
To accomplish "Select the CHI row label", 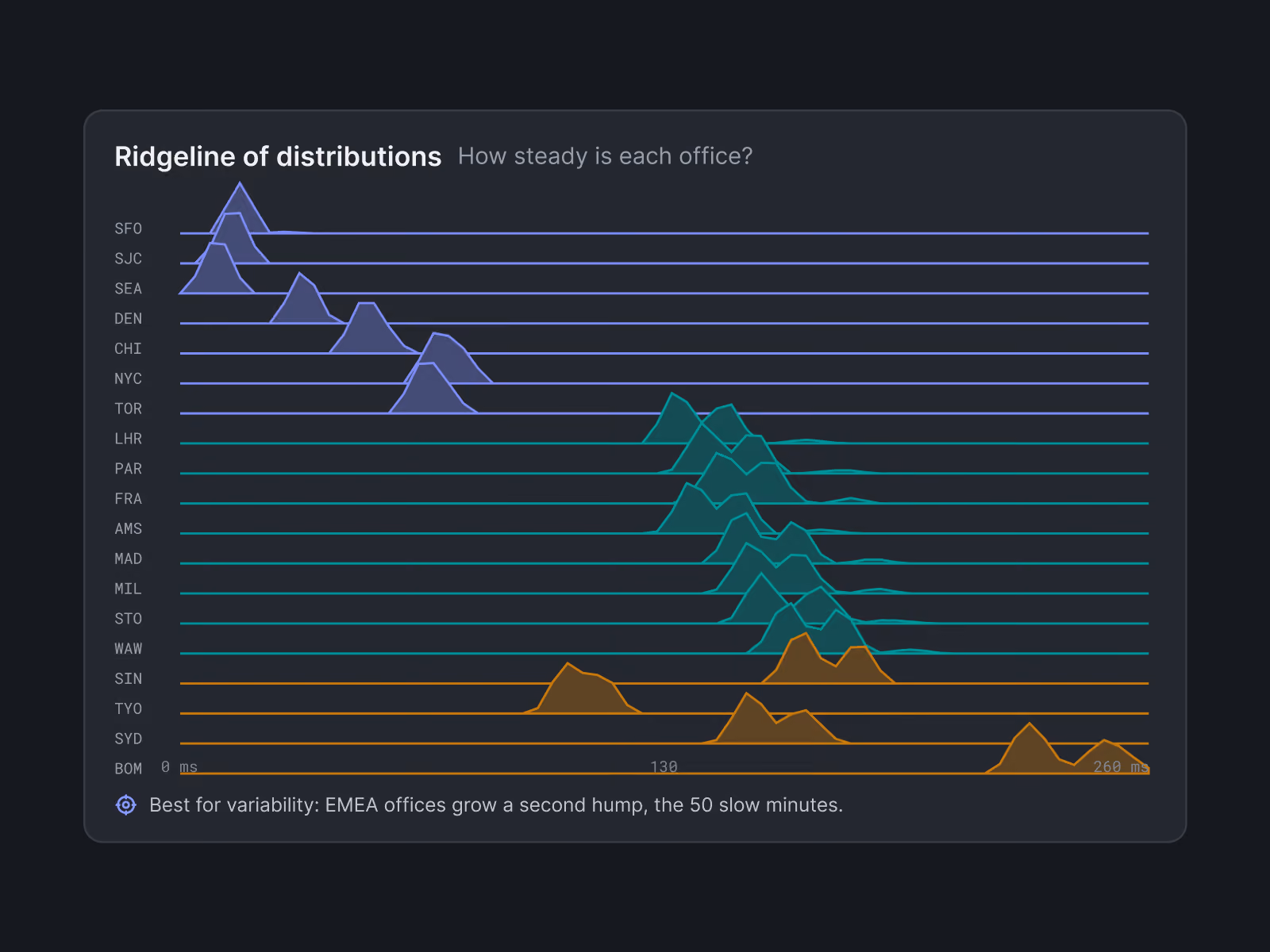I will tap(128, 349).
